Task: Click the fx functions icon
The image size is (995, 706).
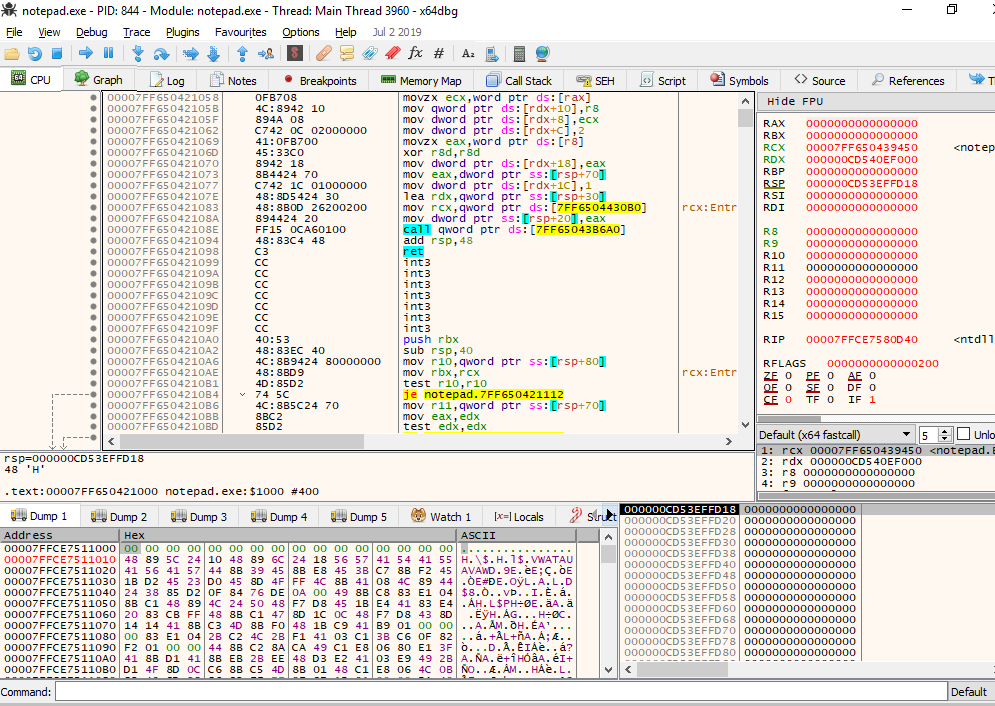Action: (x=415, y=53)
